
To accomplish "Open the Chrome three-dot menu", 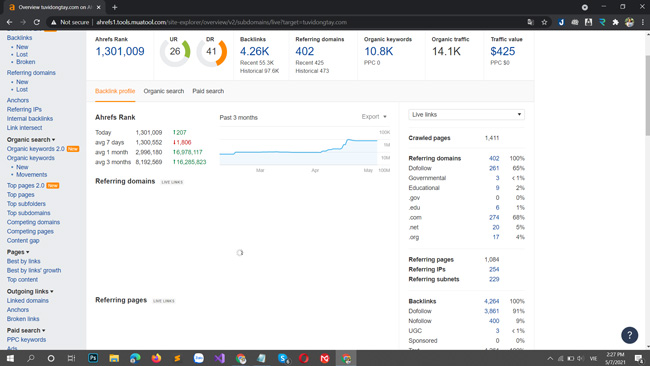I will click(643, 22).
